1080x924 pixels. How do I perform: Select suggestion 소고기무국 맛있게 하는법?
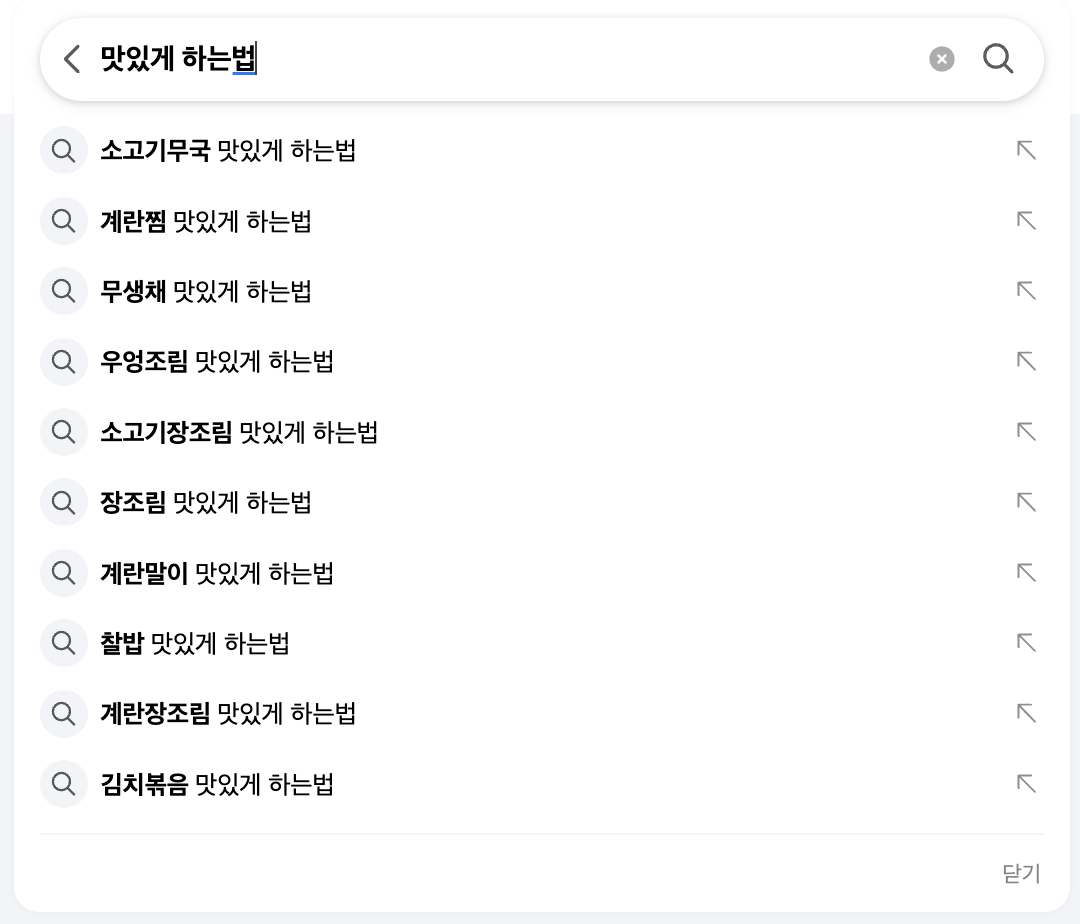228,150
